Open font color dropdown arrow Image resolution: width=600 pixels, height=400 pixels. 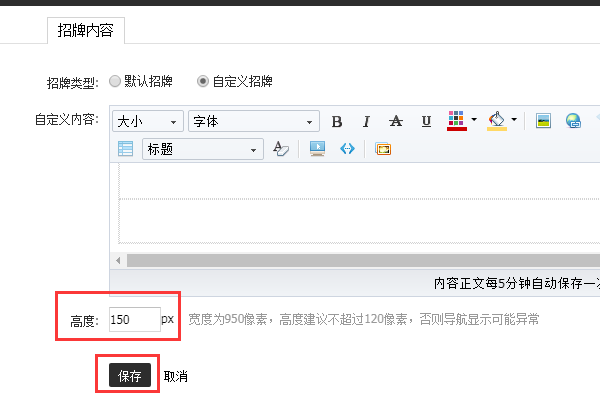point(474,119)
